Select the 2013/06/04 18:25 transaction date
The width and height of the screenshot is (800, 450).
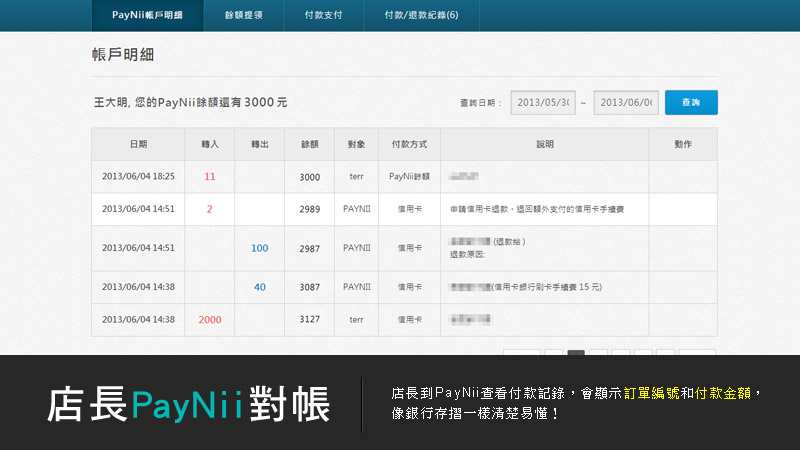[138, 176]
